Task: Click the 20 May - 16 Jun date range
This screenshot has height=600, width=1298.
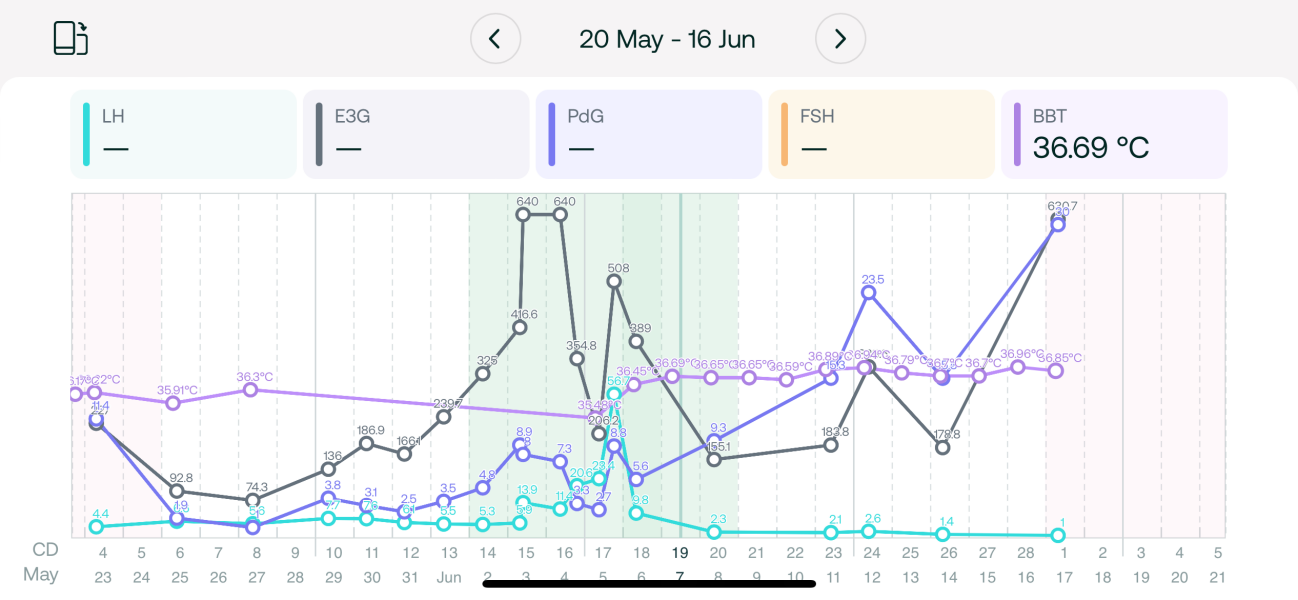Action: [x=667, y=39]
